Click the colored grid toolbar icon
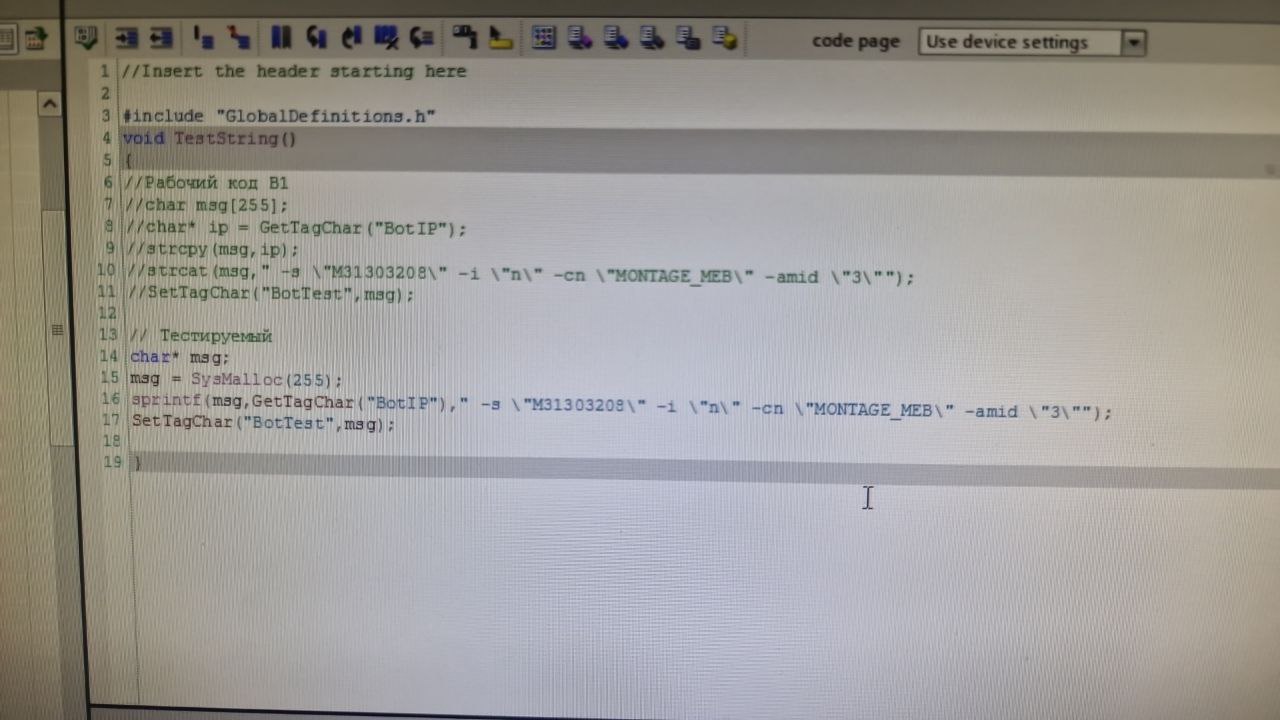1280x720 pixels. 544,38
